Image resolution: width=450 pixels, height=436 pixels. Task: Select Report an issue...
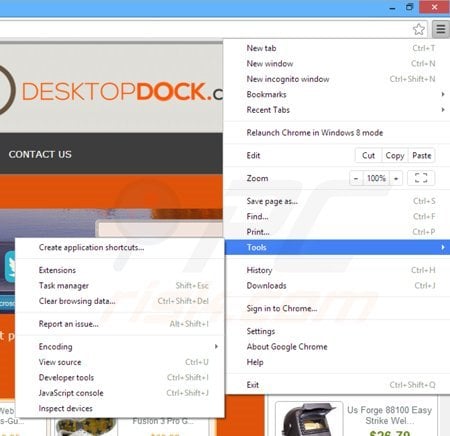(120, 324)
